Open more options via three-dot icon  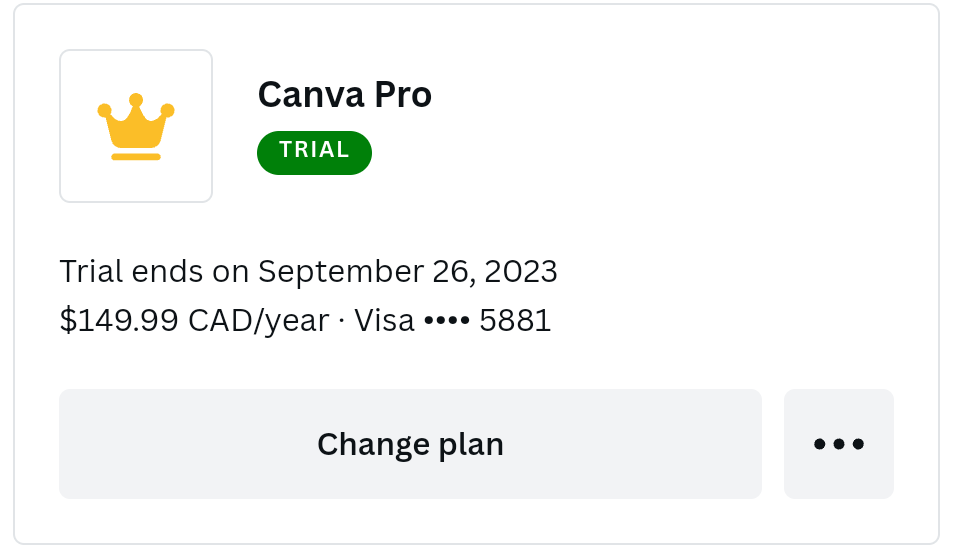click(x=838, y=444)
